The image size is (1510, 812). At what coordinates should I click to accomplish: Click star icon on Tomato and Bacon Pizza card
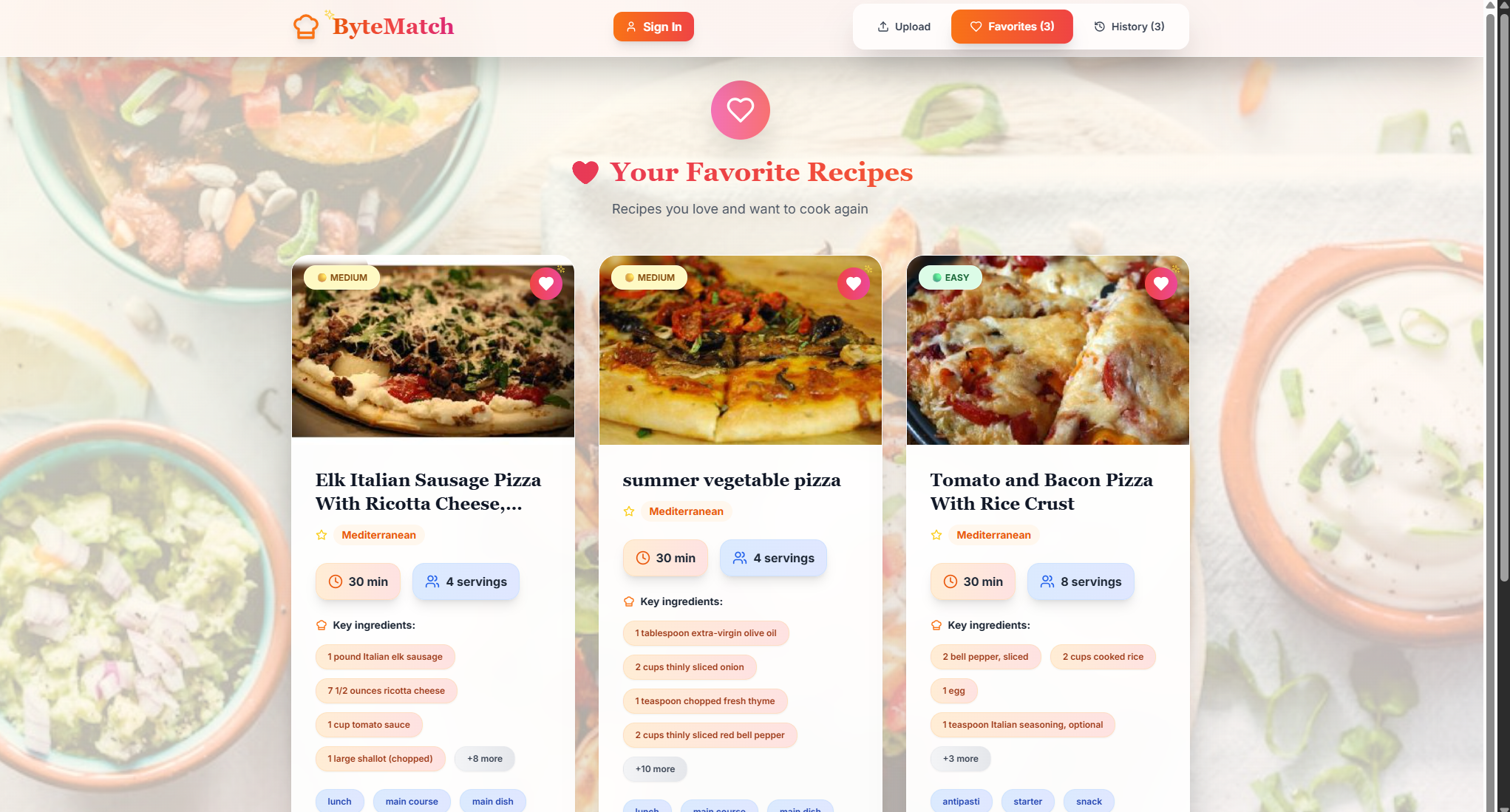936,535
